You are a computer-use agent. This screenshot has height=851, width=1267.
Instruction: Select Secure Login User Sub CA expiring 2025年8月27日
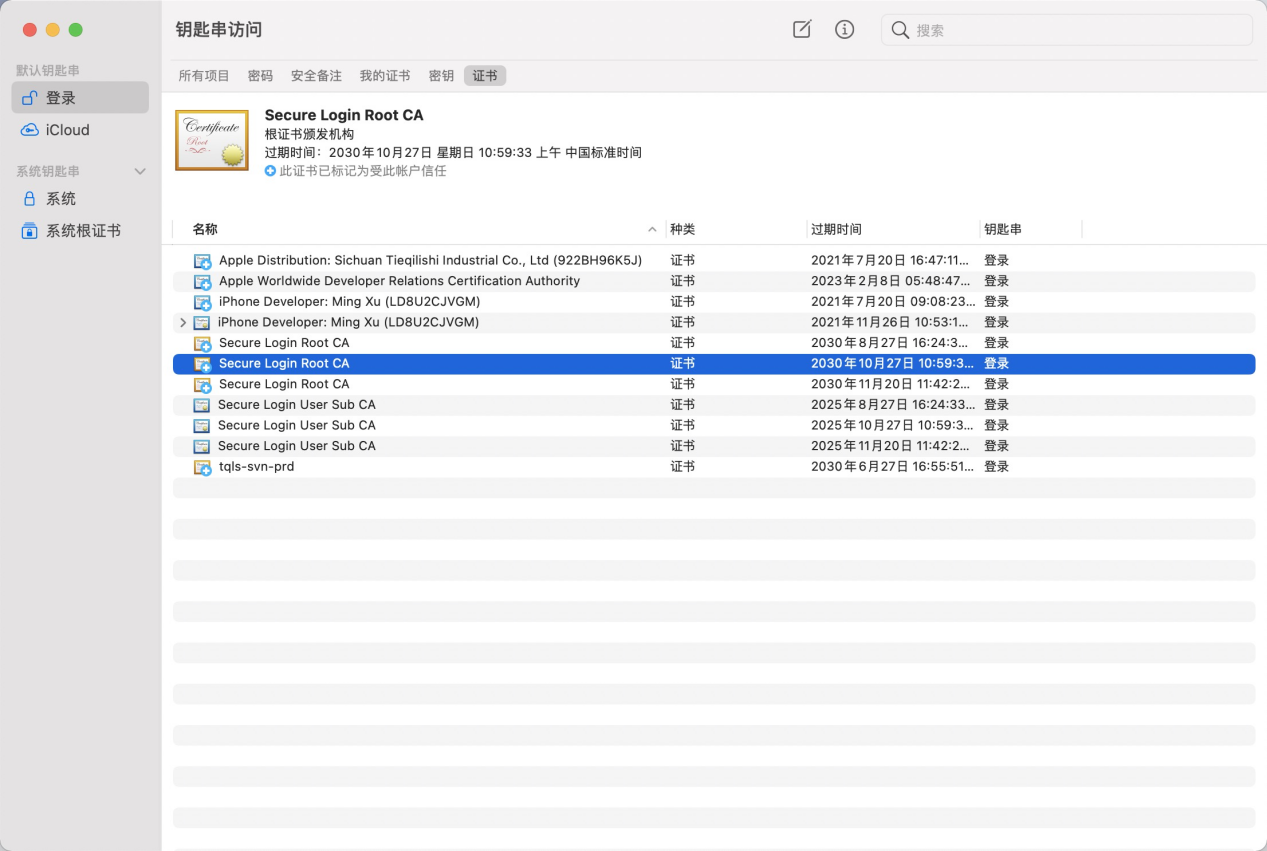click(714, 404)
